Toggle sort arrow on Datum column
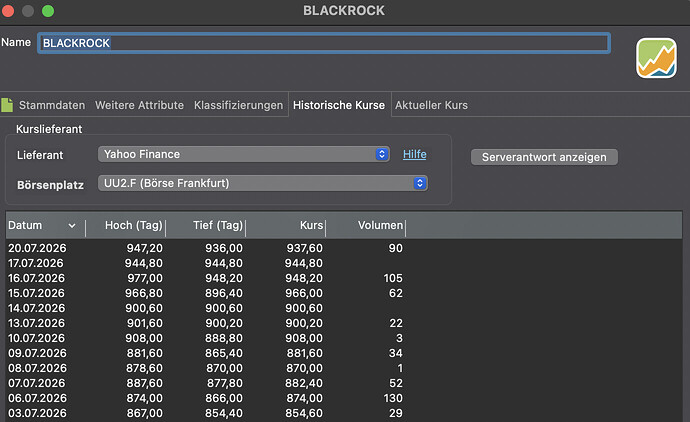This screenshot has height=422, width=690. tap(72, 226)
